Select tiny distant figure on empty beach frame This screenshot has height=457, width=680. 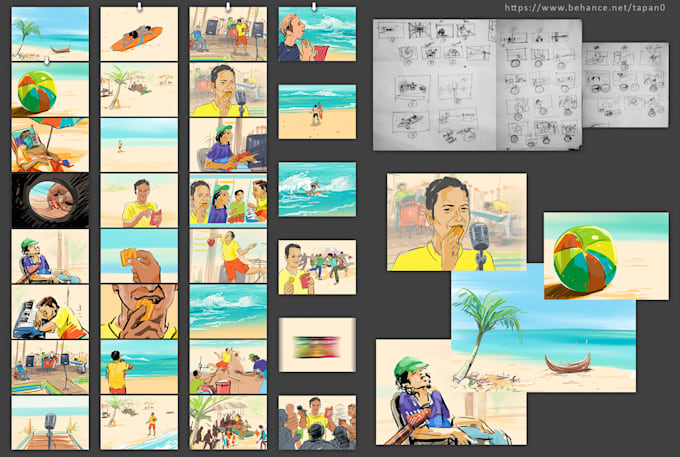(139, 145)
